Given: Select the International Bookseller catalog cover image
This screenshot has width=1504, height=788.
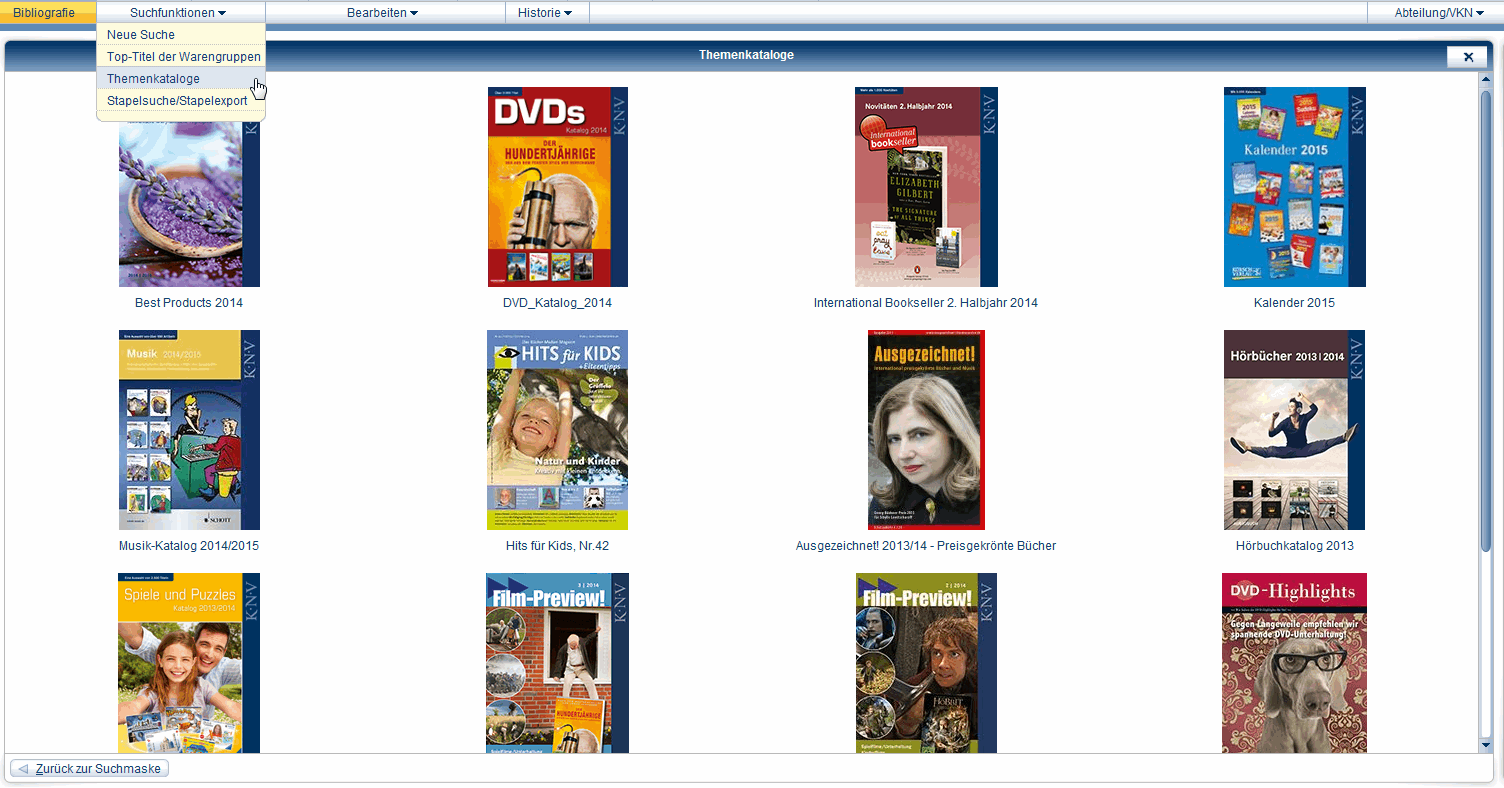Looking at the screenshot, I should [x=926, y=187].
